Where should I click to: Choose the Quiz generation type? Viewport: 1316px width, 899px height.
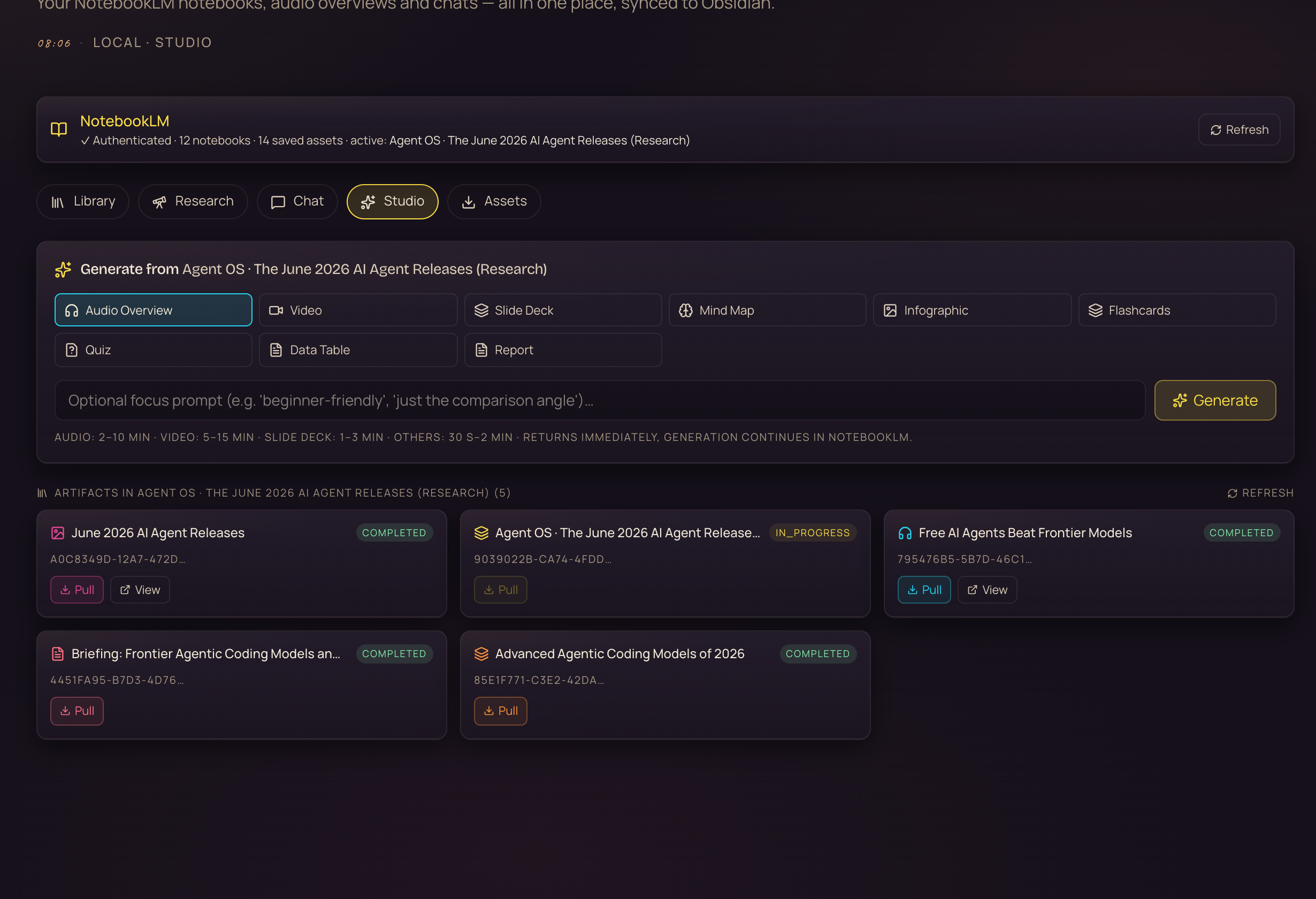pos(154,349)
